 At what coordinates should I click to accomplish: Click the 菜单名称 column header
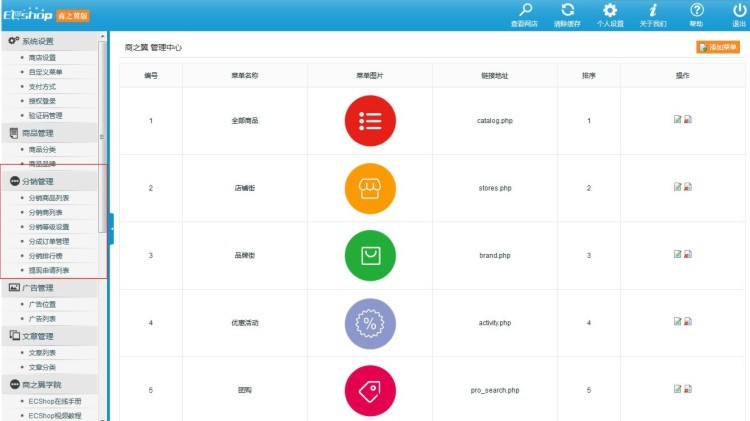pos(244,75)
